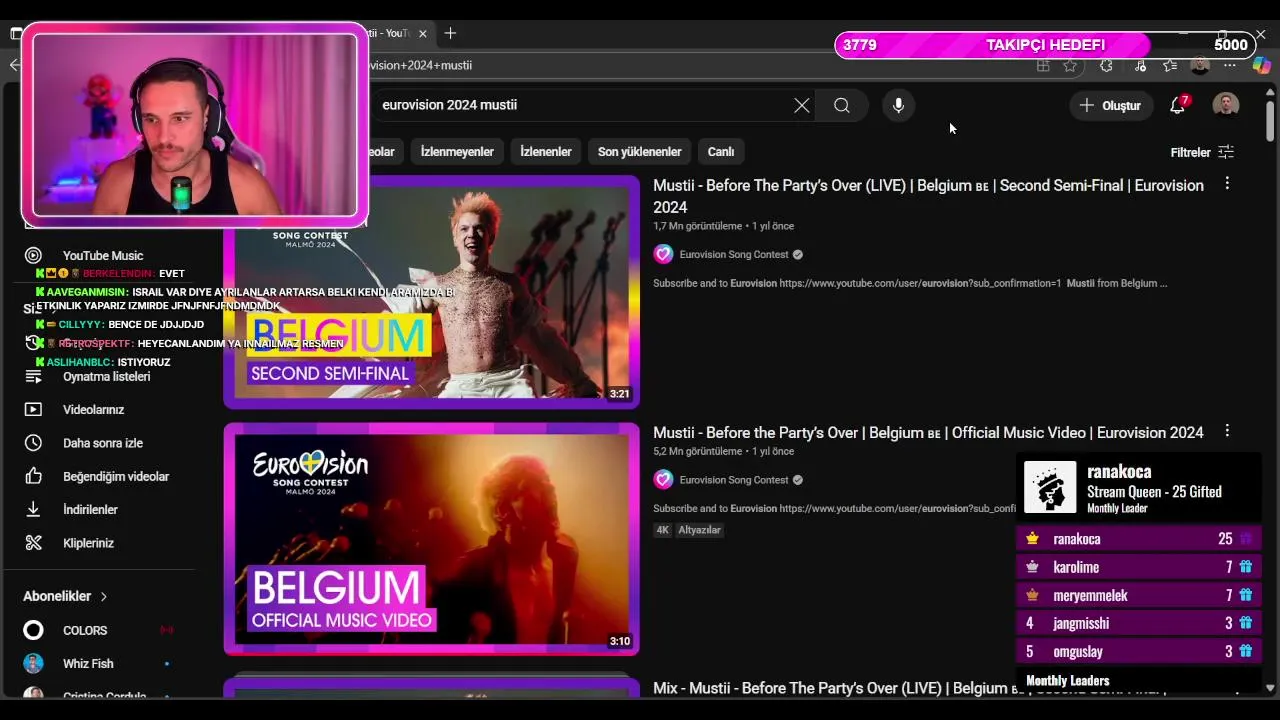Open Beğendiğim videolar in the sidebar
The height and width of the screenshot is (720, 1280).
point(116,477)
